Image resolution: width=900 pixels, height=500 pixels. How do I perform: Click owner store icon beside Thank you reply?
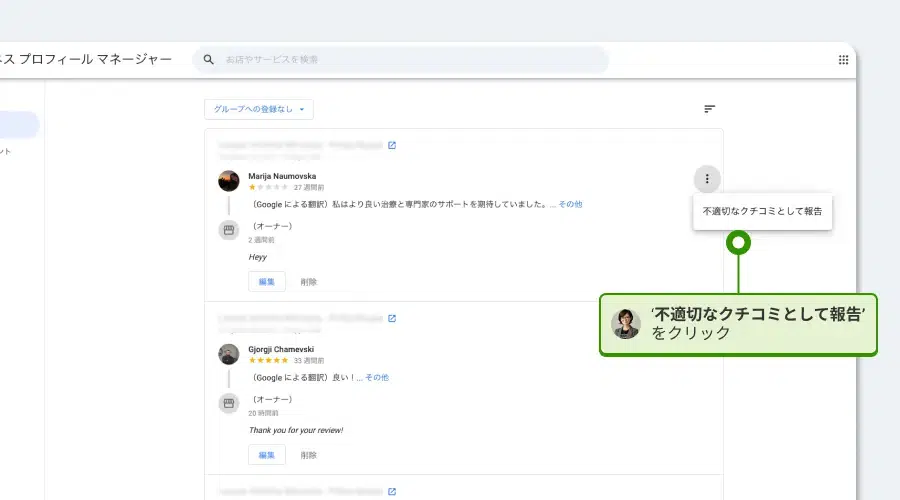pyautogui.click(x=228, y=404)
